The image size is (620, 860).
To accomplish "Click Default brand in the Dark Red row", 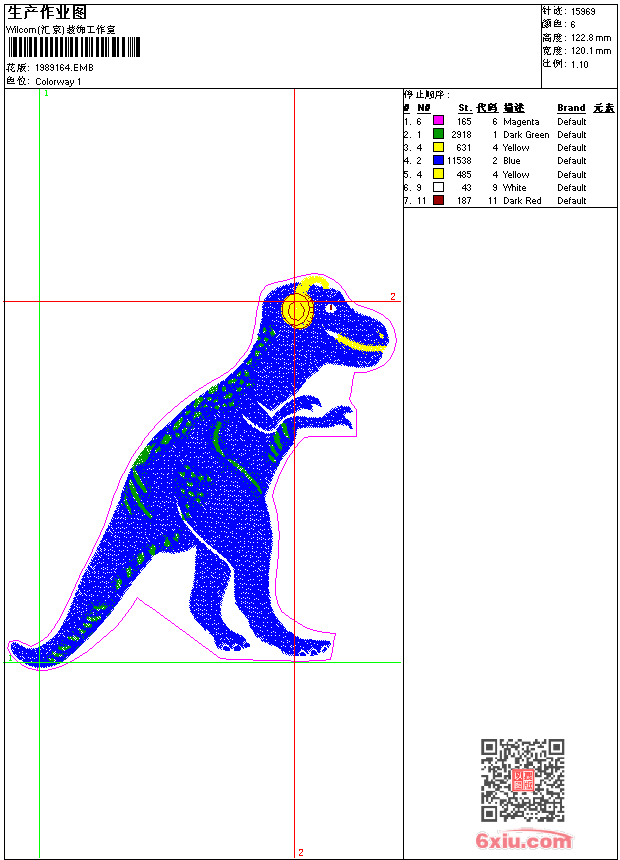I will [572, 201].
